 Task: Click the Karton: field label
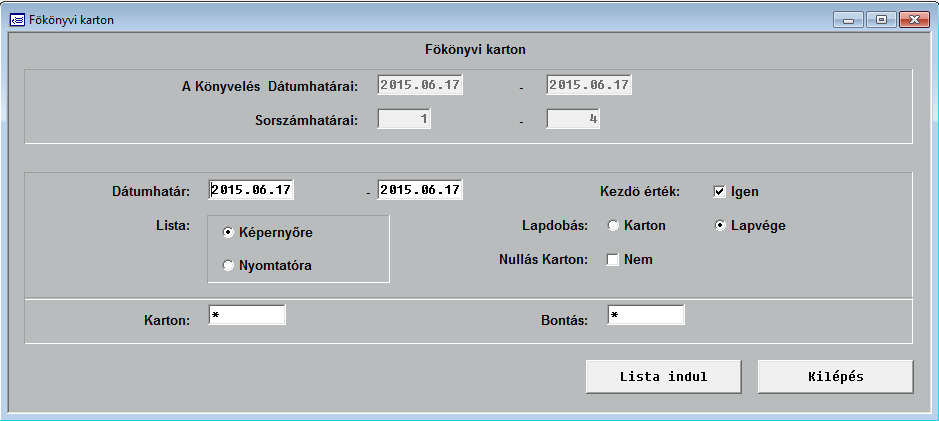tap(167, 320)
